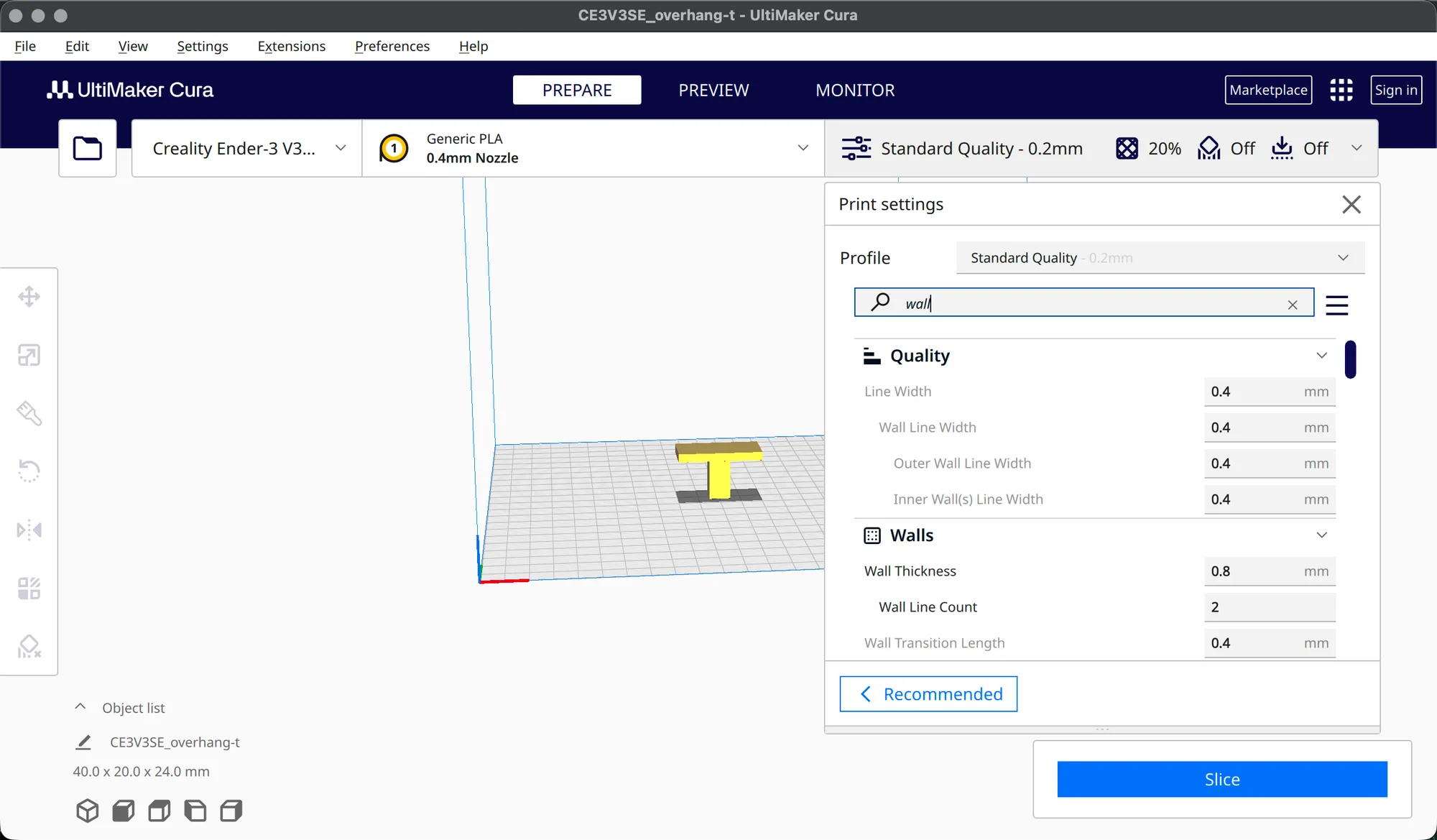Open the Edit menu
Viewport: 1437px width, 840px height.
click(x=77, y=46)
